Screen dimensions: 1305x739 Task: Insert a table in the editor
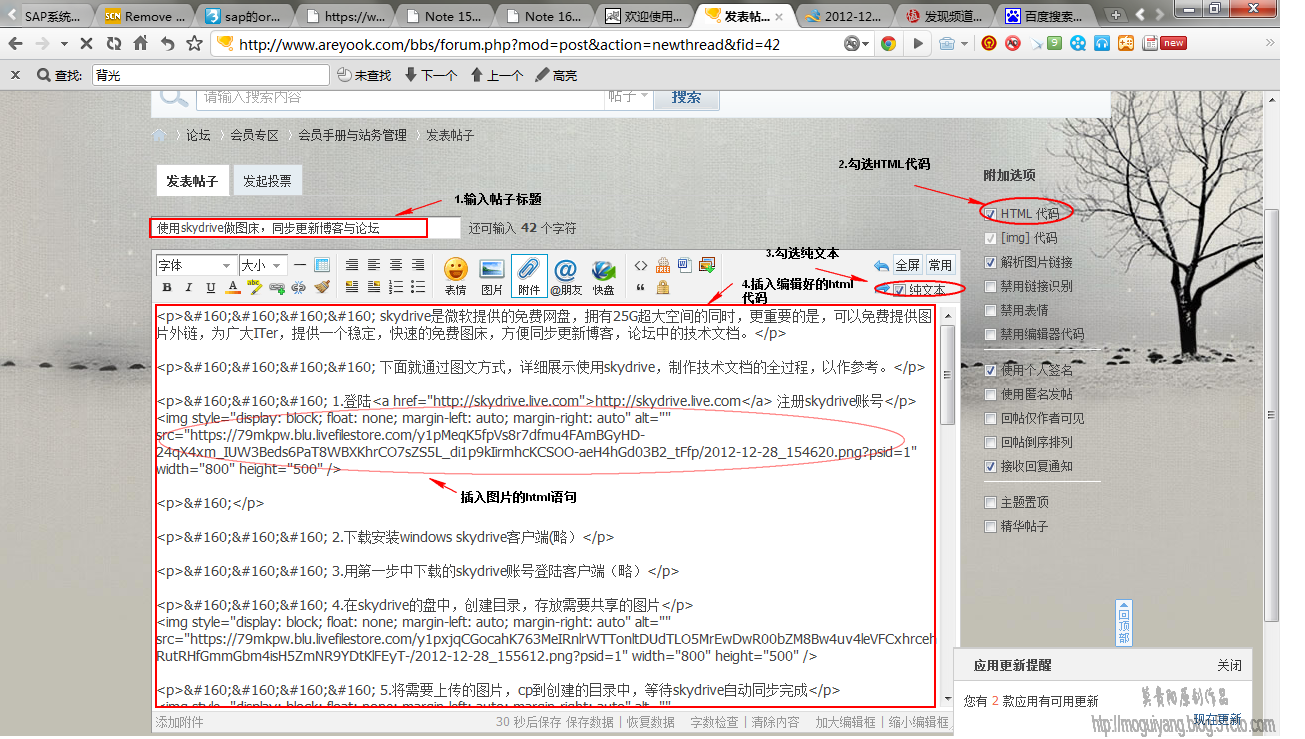click(x=321, y=265)
